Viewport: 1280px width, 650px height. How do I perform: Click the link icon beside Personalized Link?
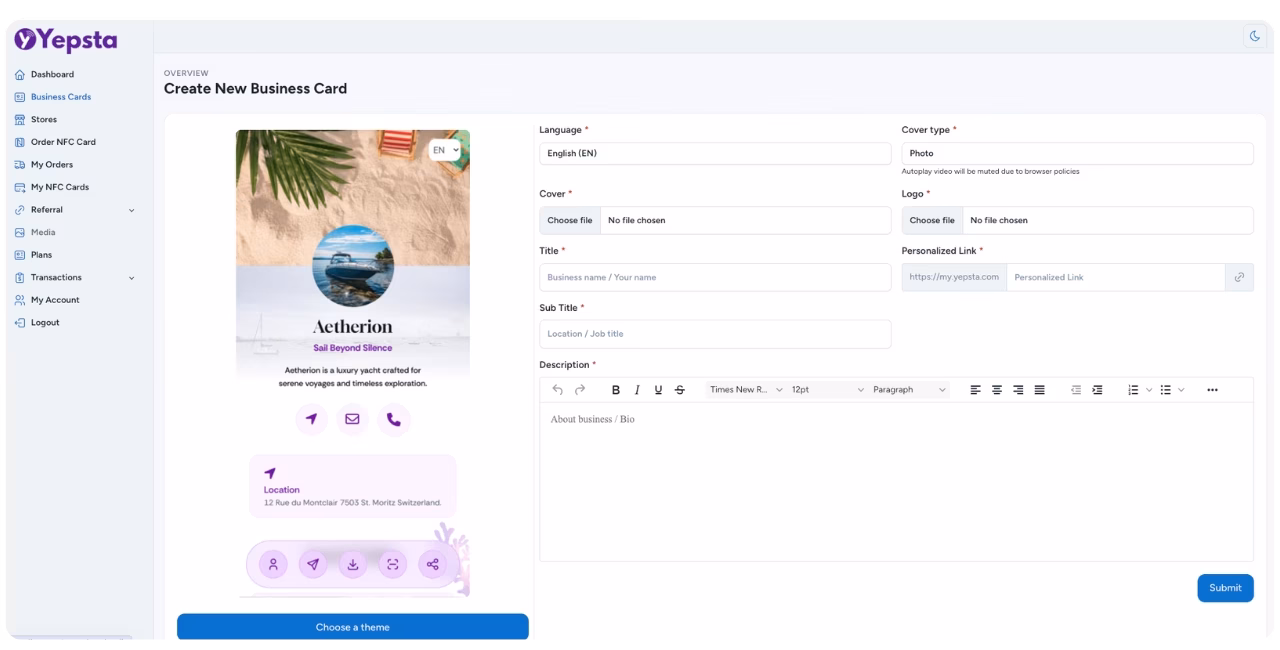[1239, 277]
